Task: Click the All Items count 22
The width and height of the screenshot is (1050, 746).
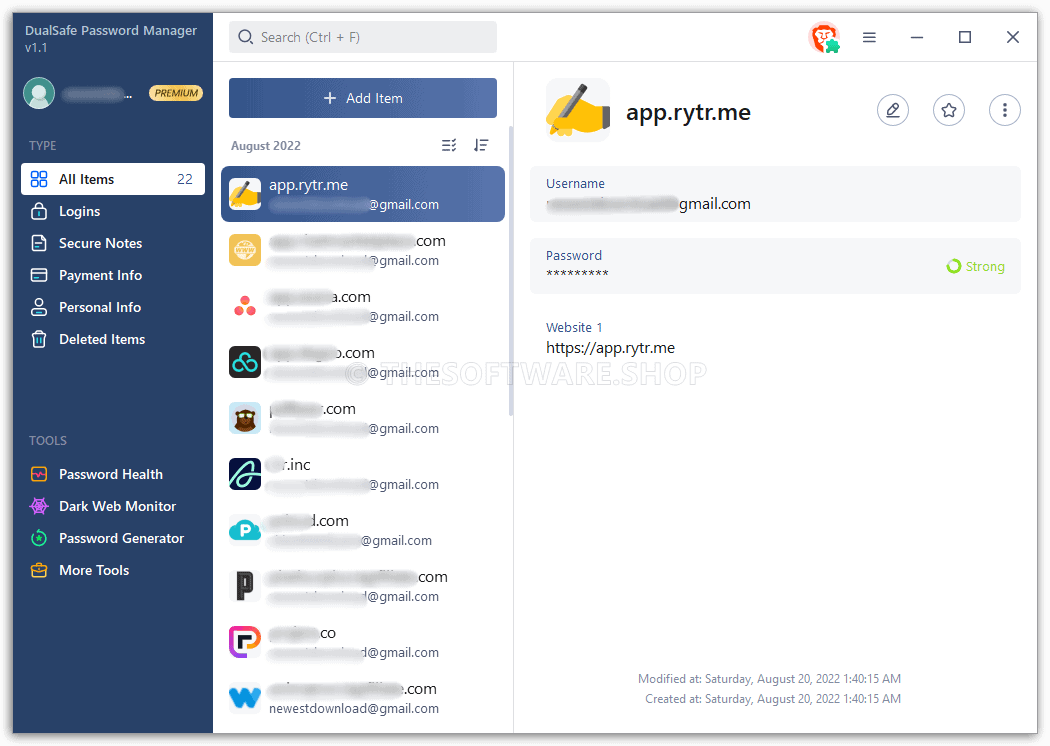Action: (185, 179)
